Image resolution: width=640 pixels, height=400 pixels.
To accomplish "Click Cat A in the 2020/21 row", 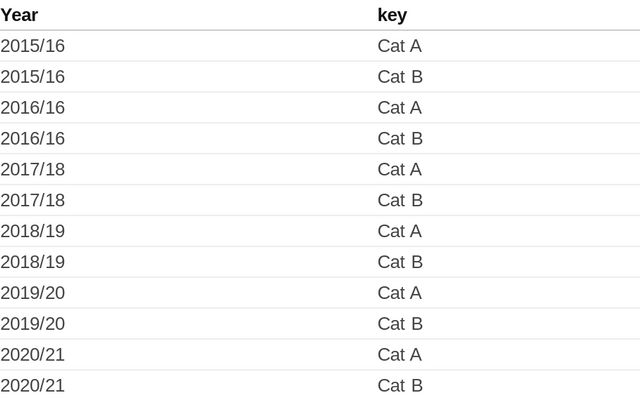I will point(400,356).
